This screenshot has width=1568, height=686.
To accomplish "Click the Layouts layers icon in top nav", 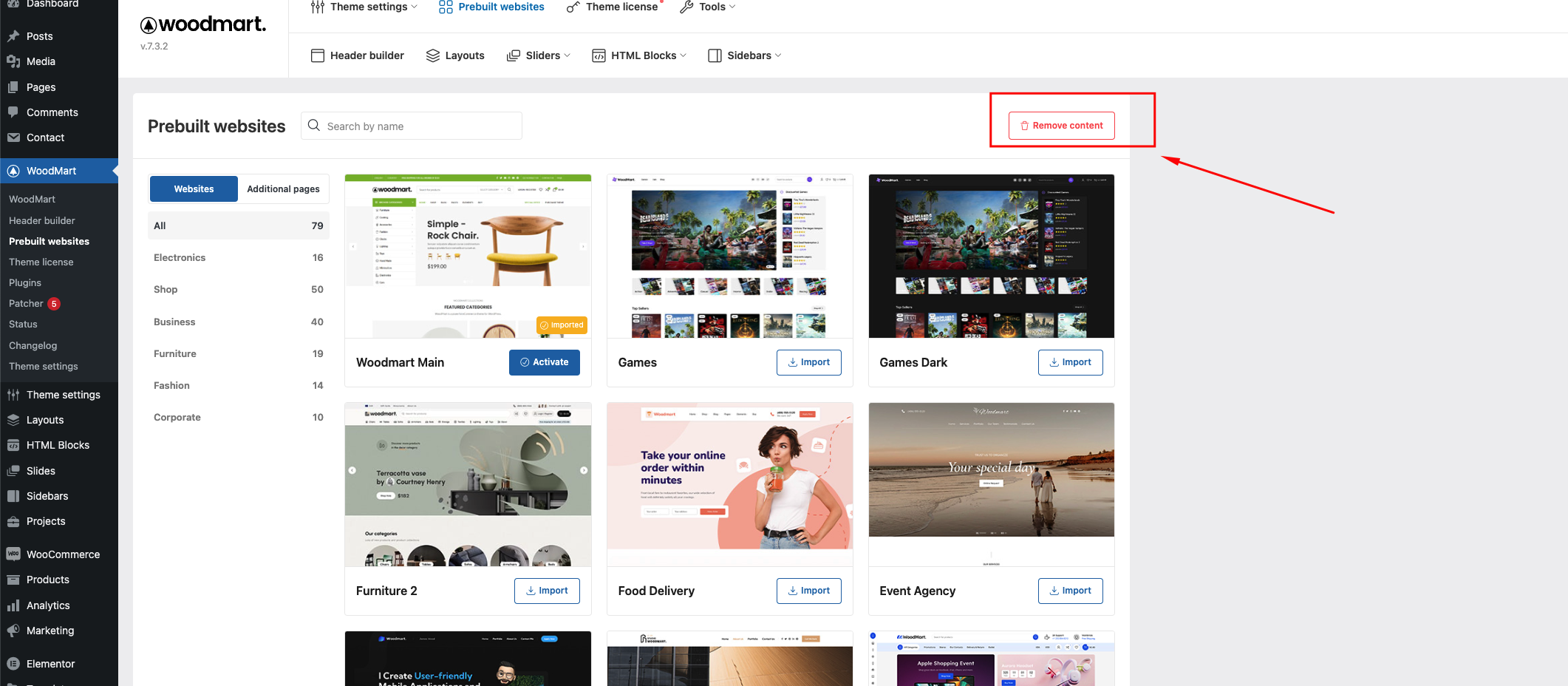I will coord(433,55).
